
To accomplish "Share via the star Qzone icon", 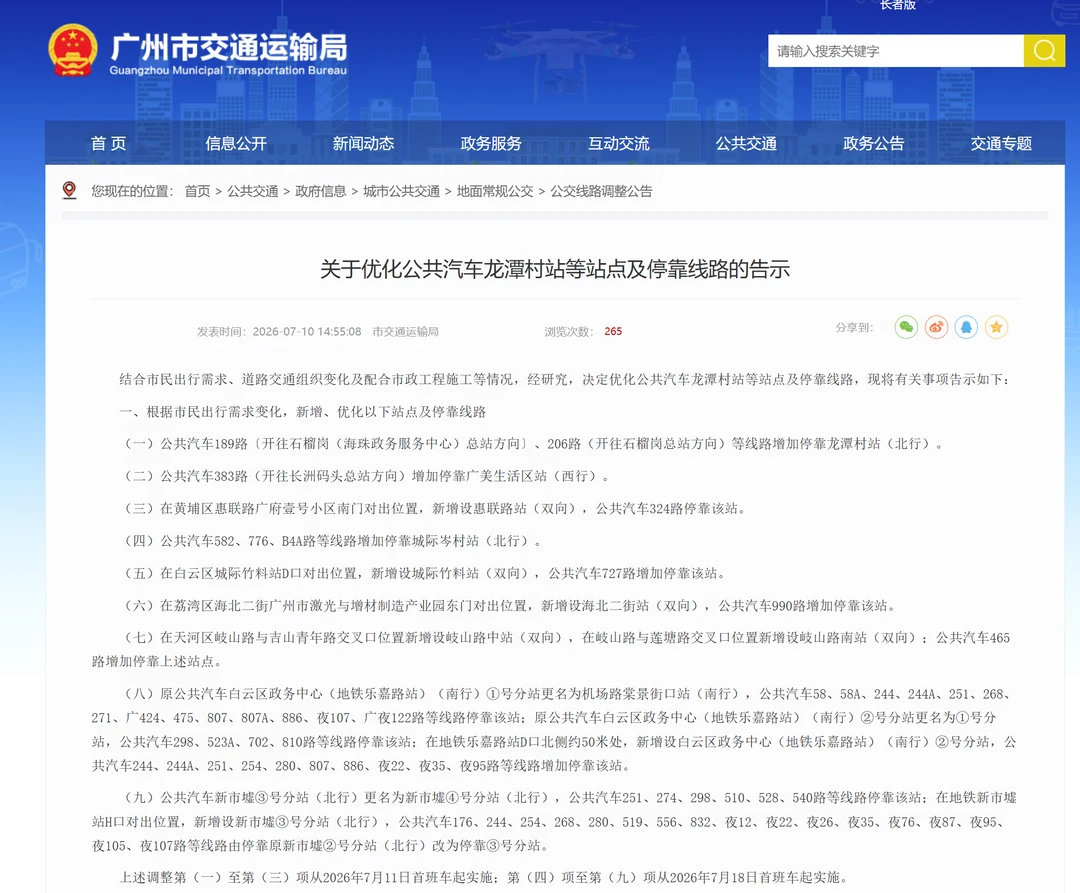I will [996, 327].
